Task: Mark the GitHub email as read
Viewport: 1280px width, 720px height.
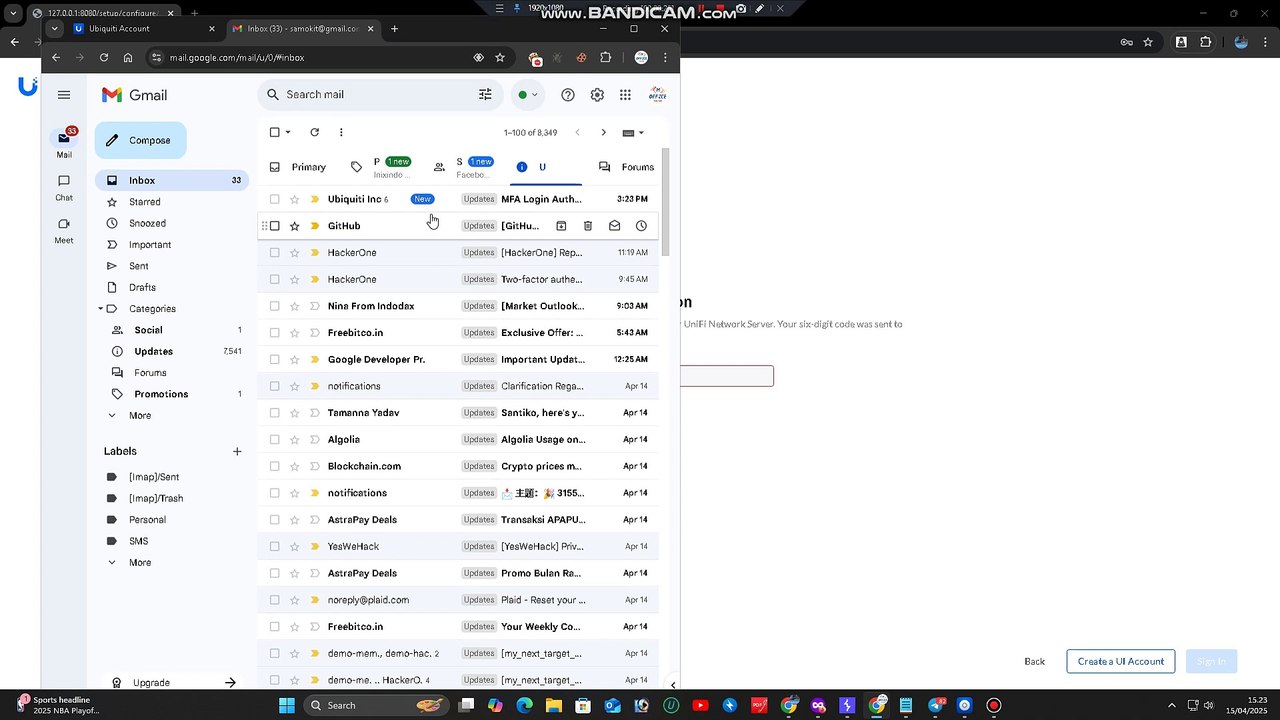Action: tap(615, 226)
